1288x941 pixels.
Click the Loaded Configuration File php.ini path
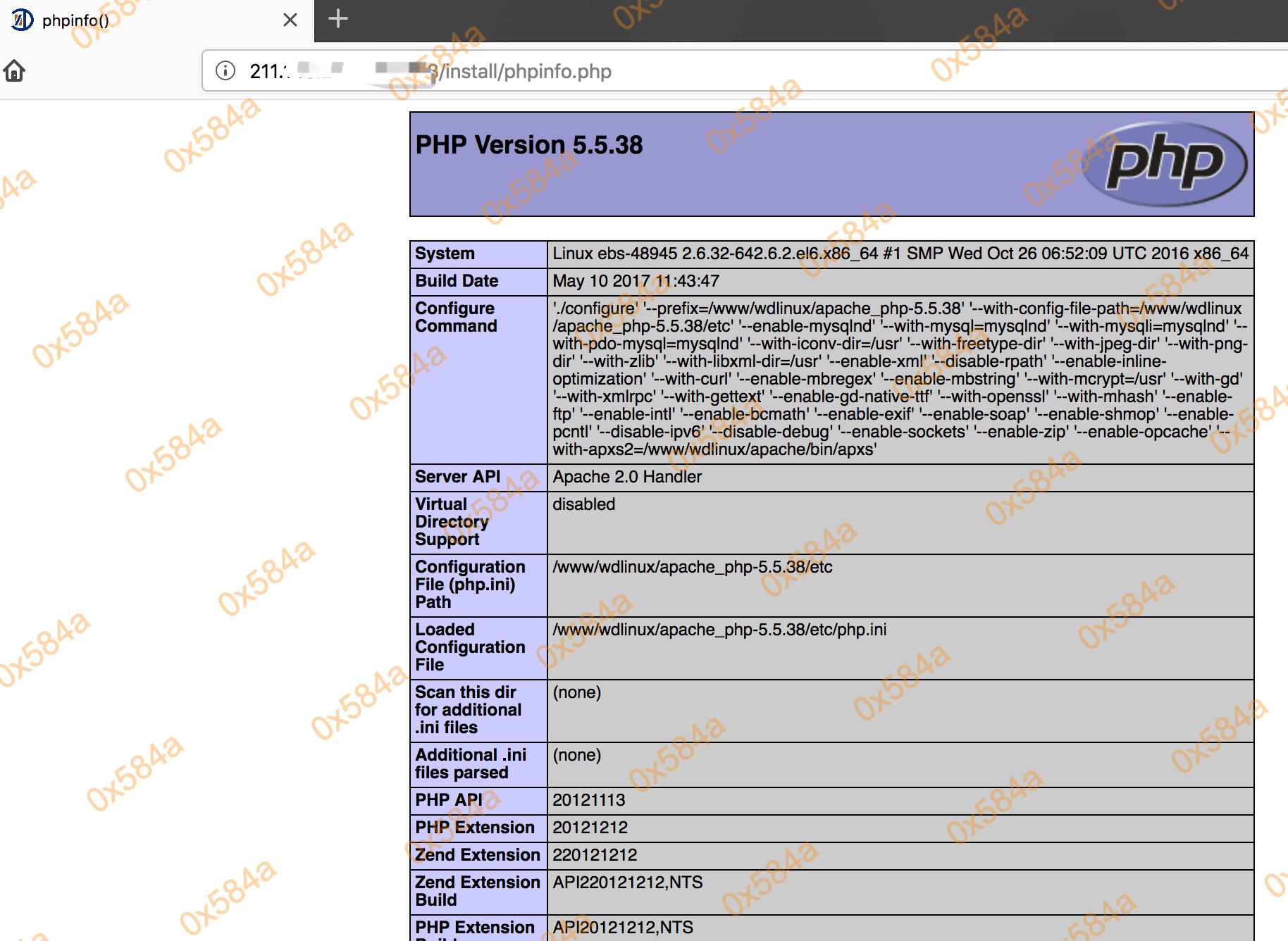pyautogui.click(x=719, y=630)
